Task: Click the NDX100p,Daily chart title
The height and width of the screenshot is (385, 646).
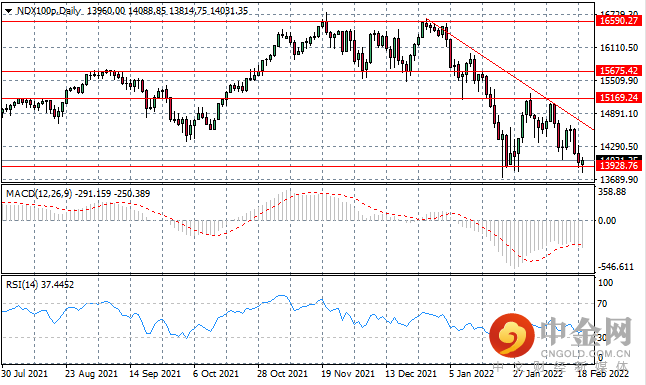Action: 49,11
